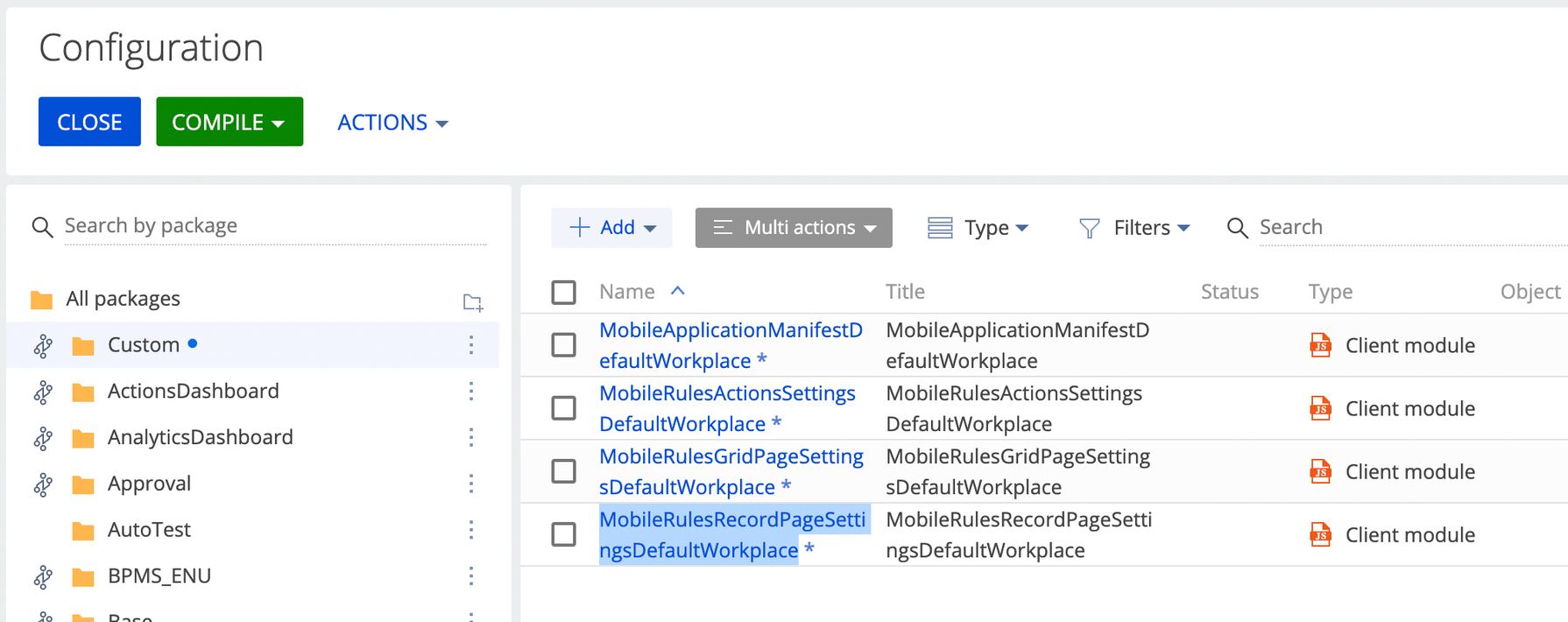Open MobileRulesRecordPageSettingsDefaultWorkplace schema link
This screenshot has width=1568, height=622.
pos(732,534)
